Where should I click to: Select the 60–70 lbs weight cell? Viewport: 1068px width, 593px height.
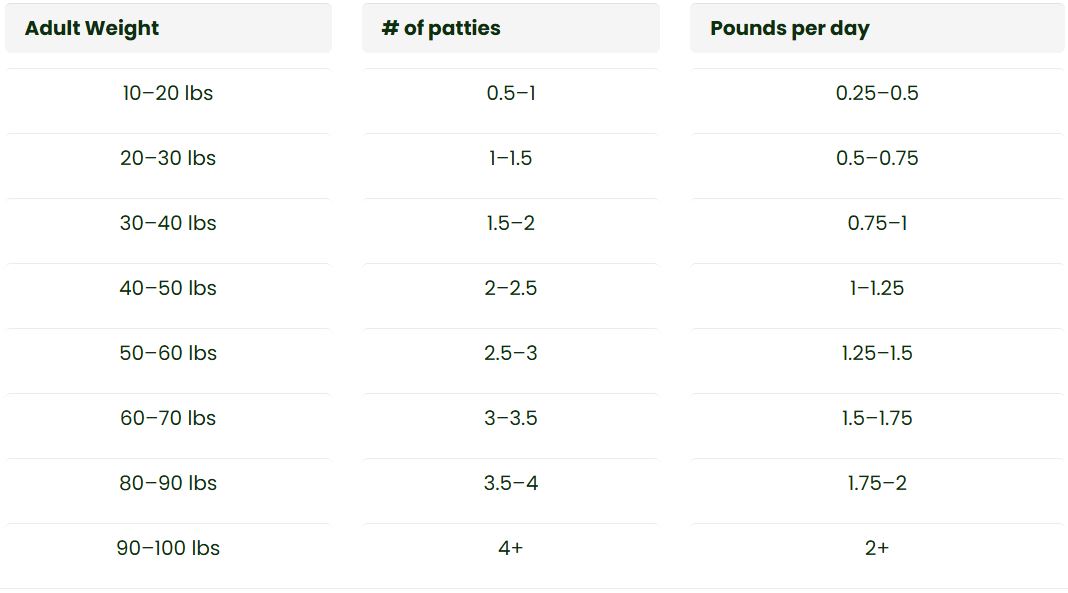168,418
